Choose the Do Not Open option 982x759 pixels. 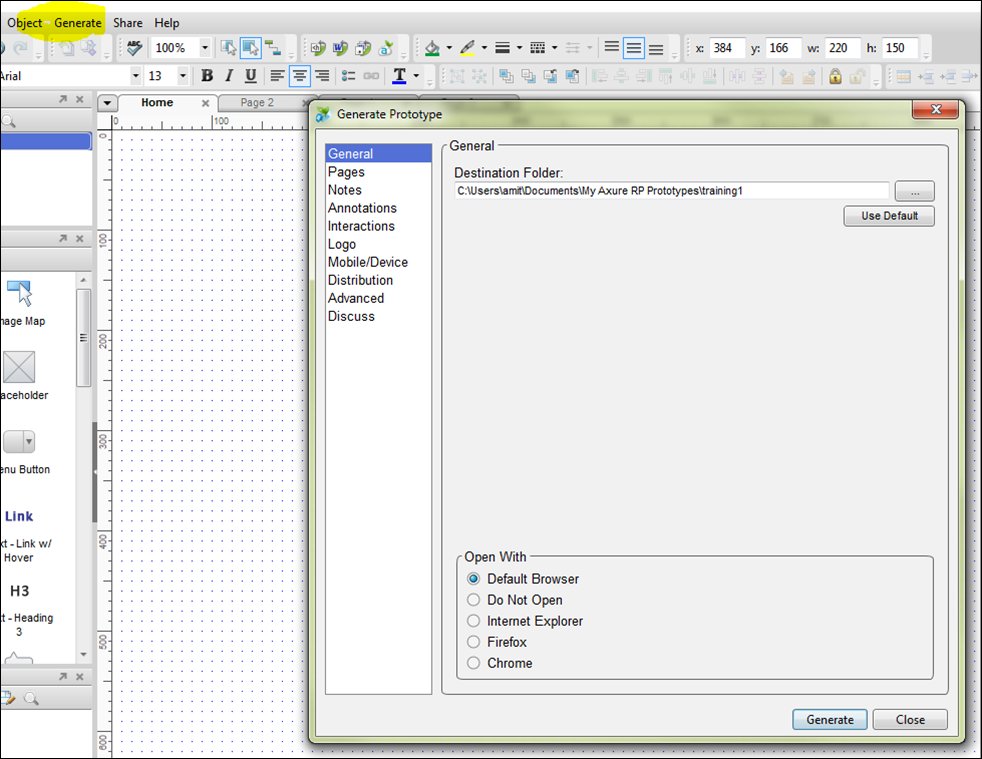(474, 600)
